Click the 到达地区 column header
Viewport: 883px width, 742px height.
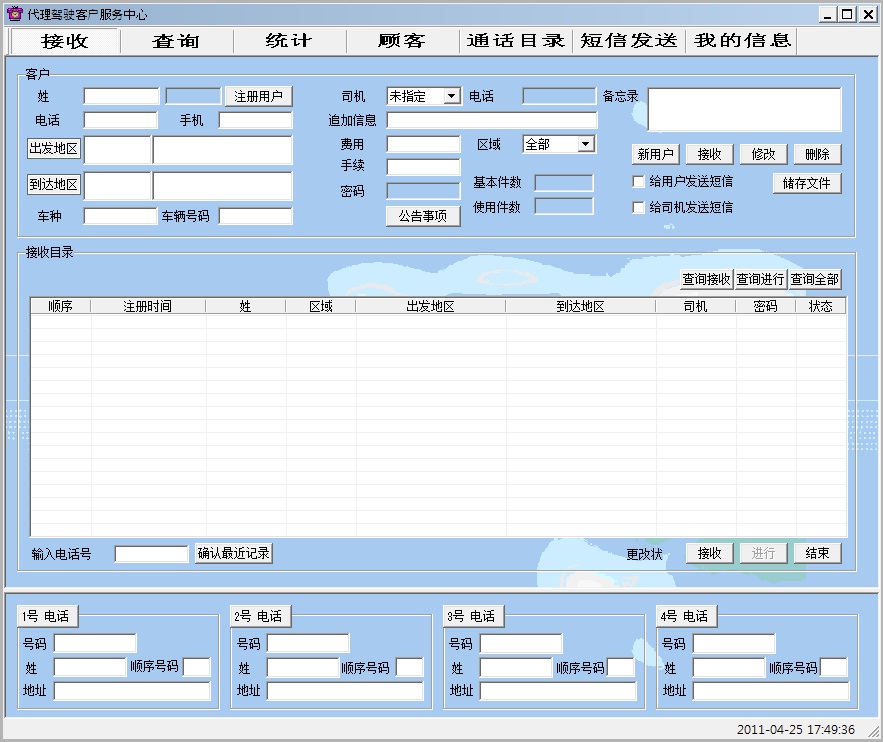point(581,306)
